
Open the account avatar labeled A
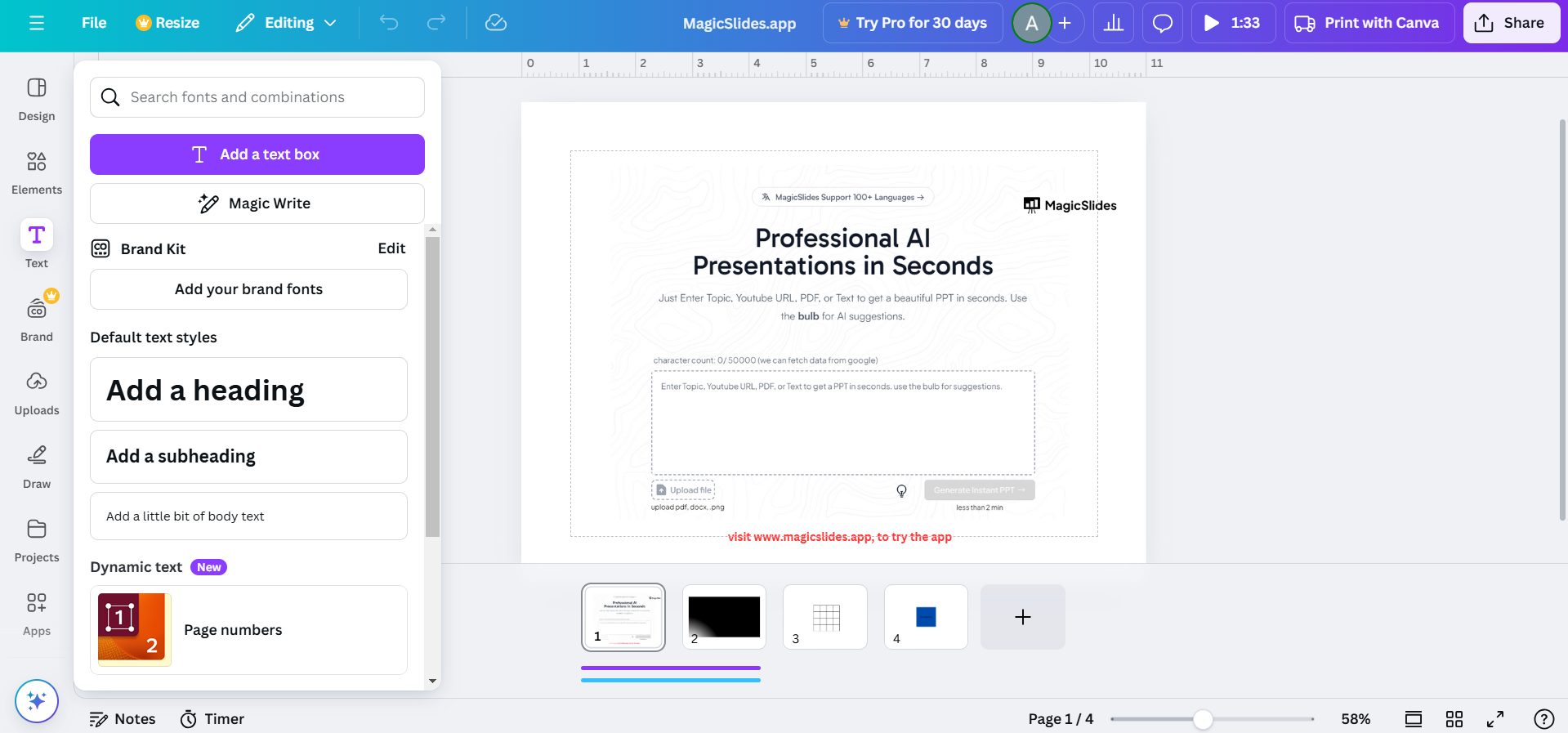(1032, 23)
